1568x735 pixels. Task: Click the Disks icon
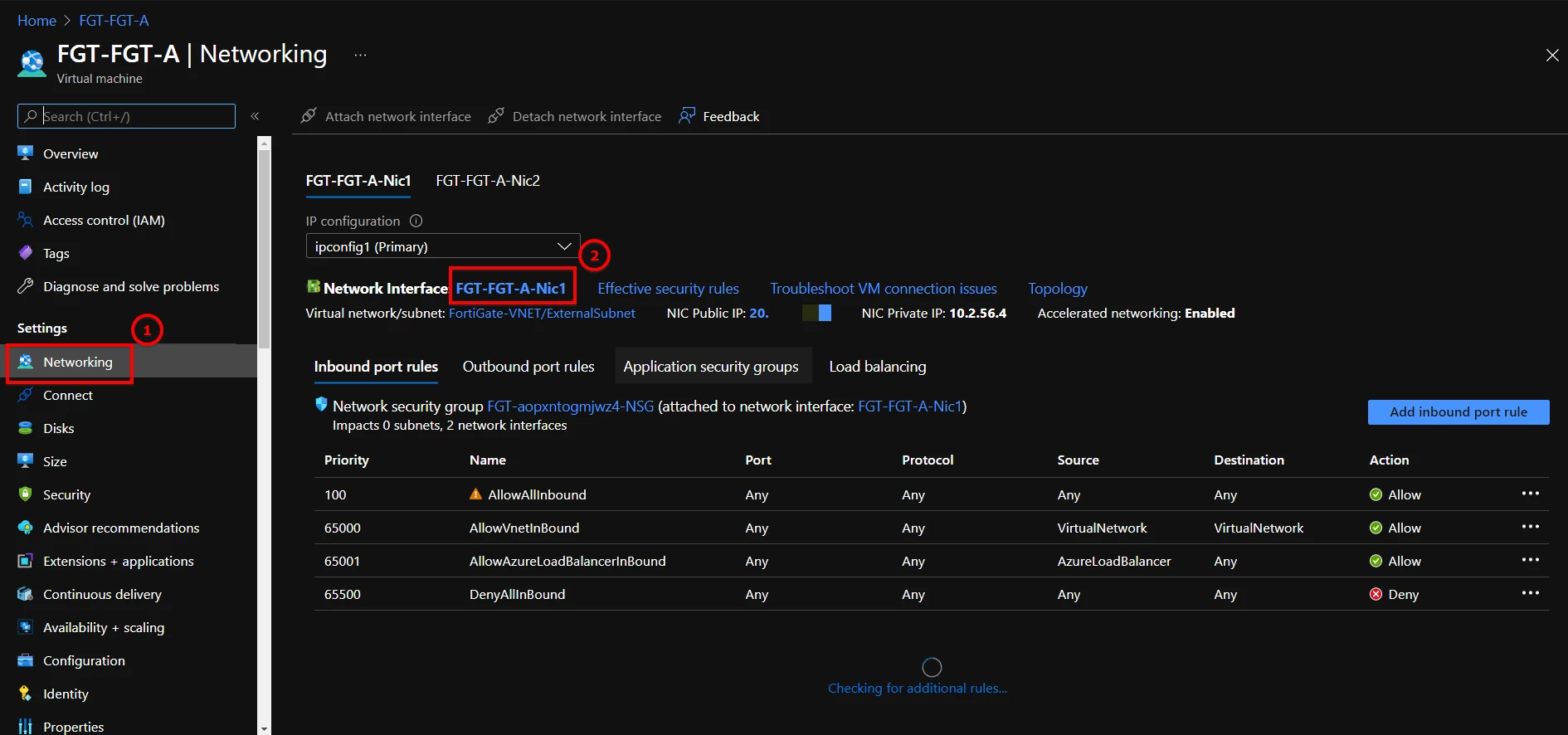click(x=26, y=428)
